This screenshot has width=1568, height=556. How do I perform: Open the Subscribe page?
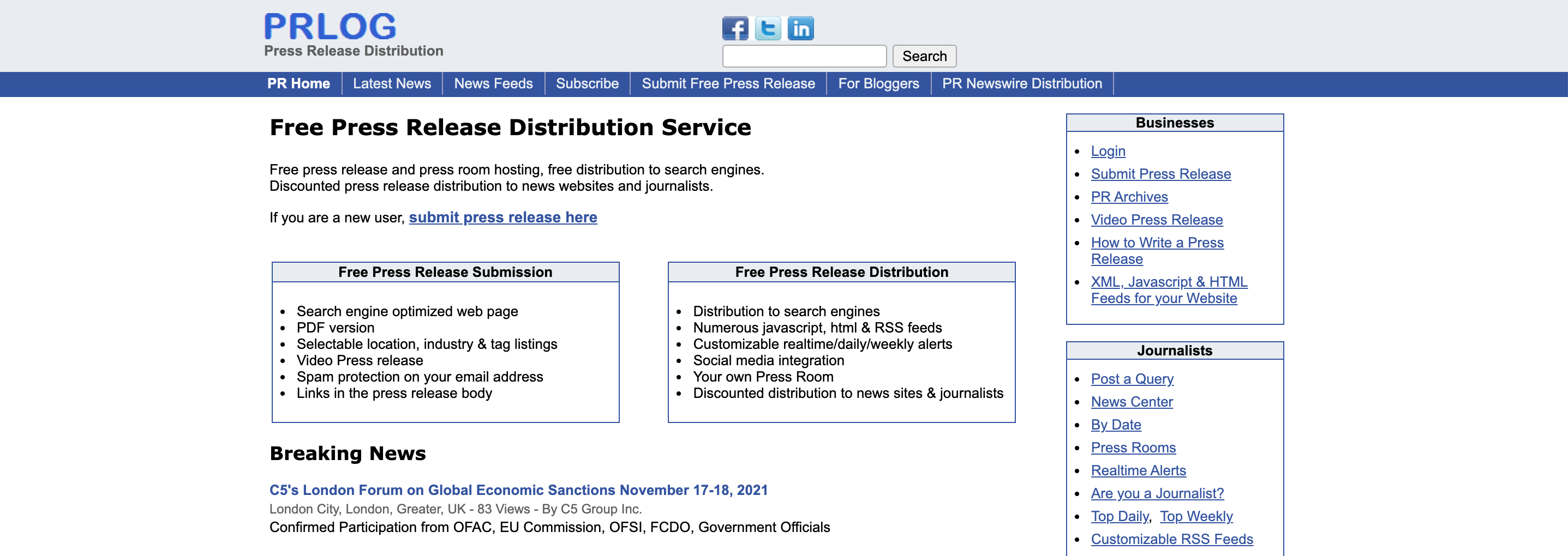(x=586, y=84)
